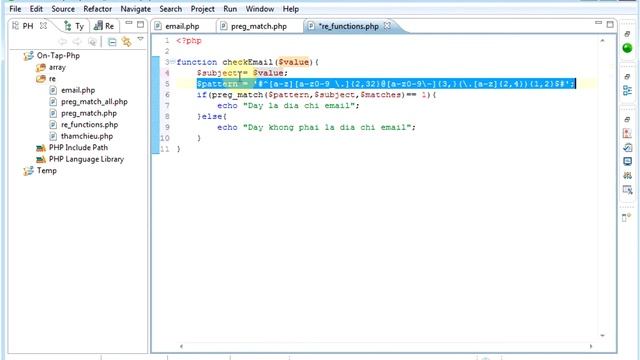Restore the second minimized view stack

tap(627, 77)
